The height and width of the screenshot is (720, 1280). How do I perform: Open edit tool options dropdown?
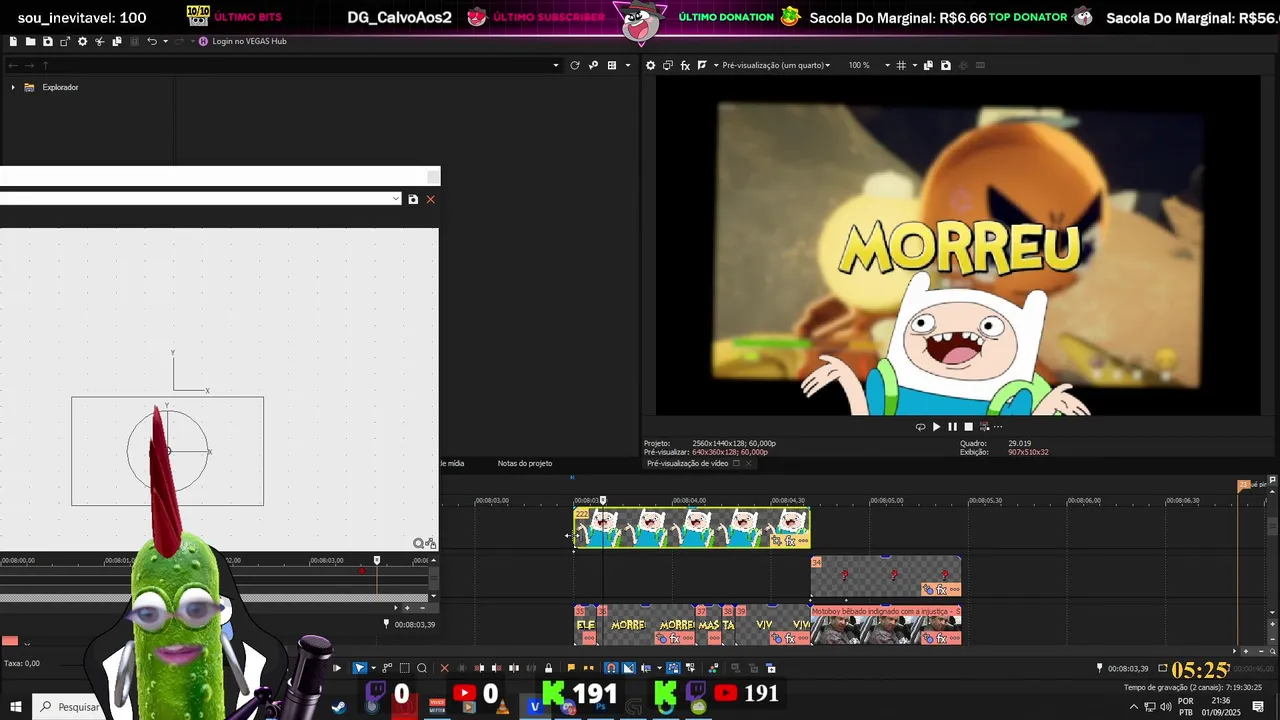[x=373, y=668]
